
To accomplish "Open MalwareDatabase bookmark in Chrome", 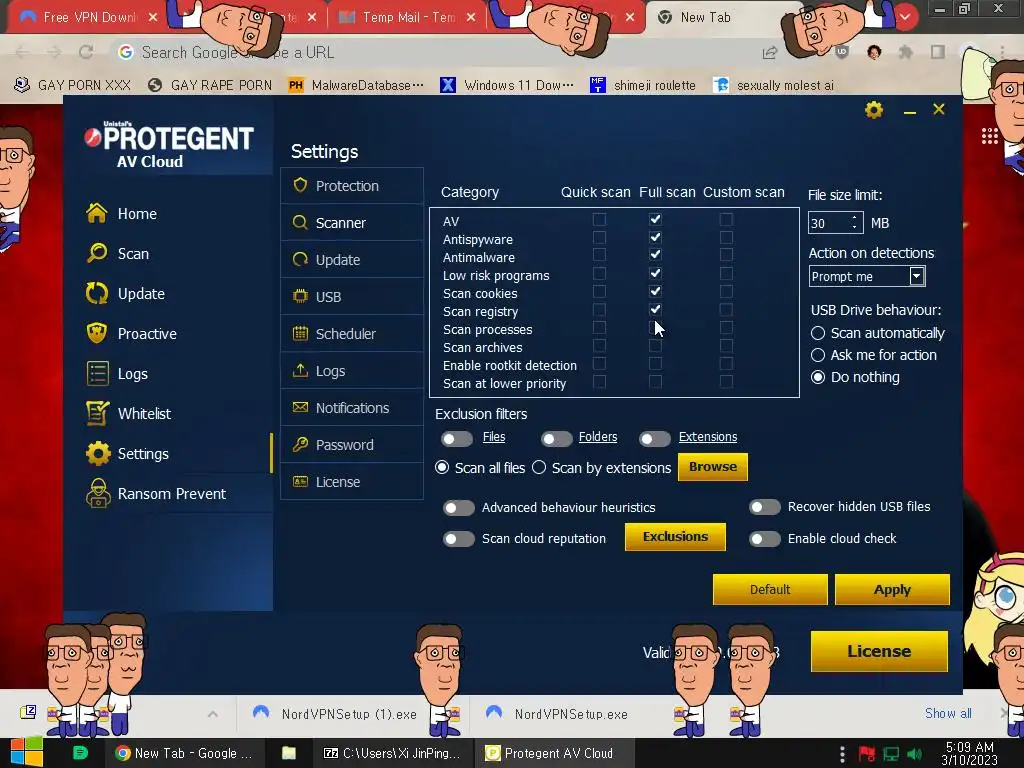I will (x=357, y=85).
